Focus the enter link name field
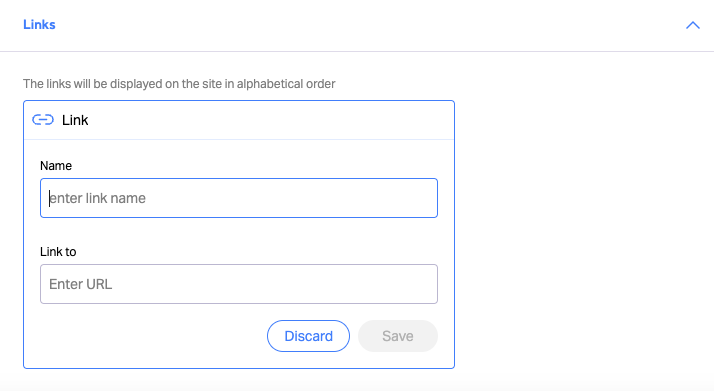The image size is (714, 391). point(239,198)
